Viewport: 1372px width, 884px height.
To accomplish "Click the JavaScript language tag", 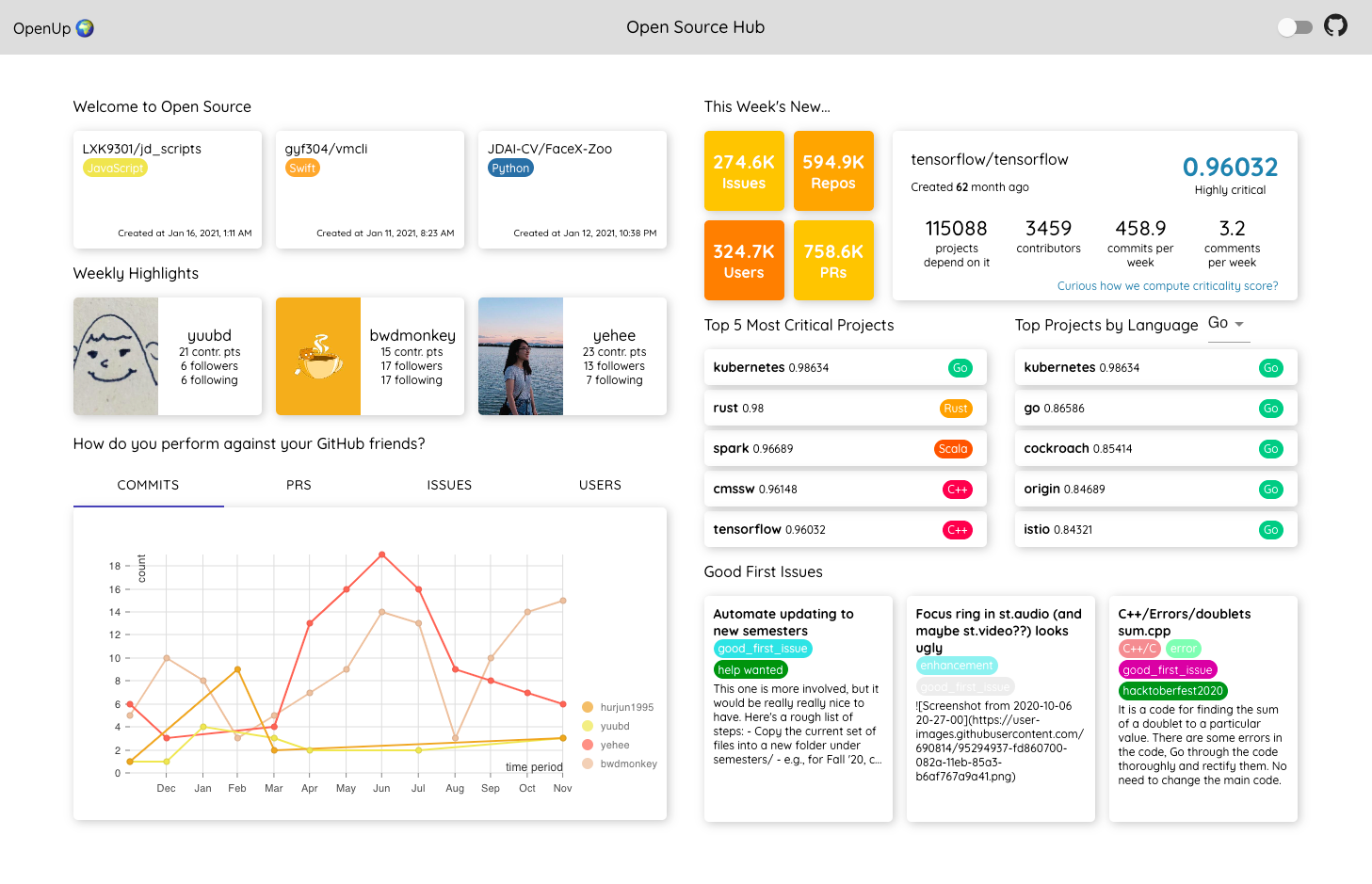I will pos(115,169).
